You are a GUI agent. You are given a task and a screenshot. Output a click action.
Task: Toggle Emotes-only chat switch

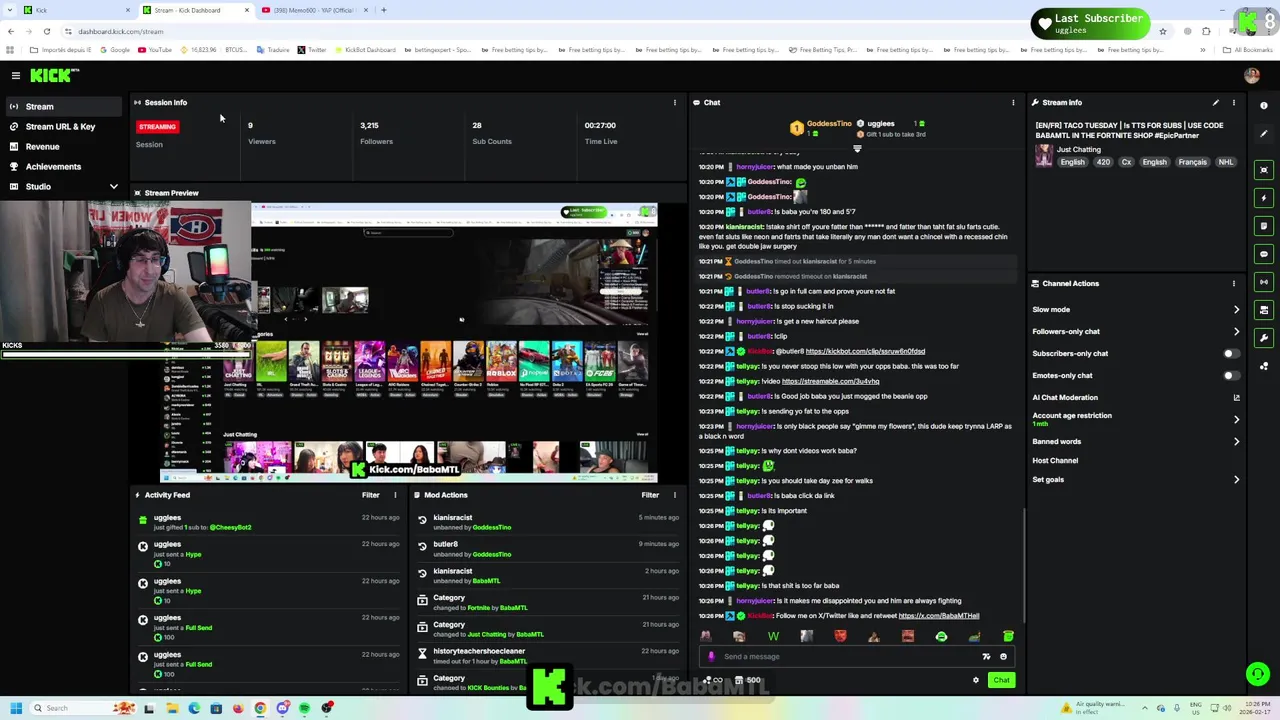click(1231, 375)
